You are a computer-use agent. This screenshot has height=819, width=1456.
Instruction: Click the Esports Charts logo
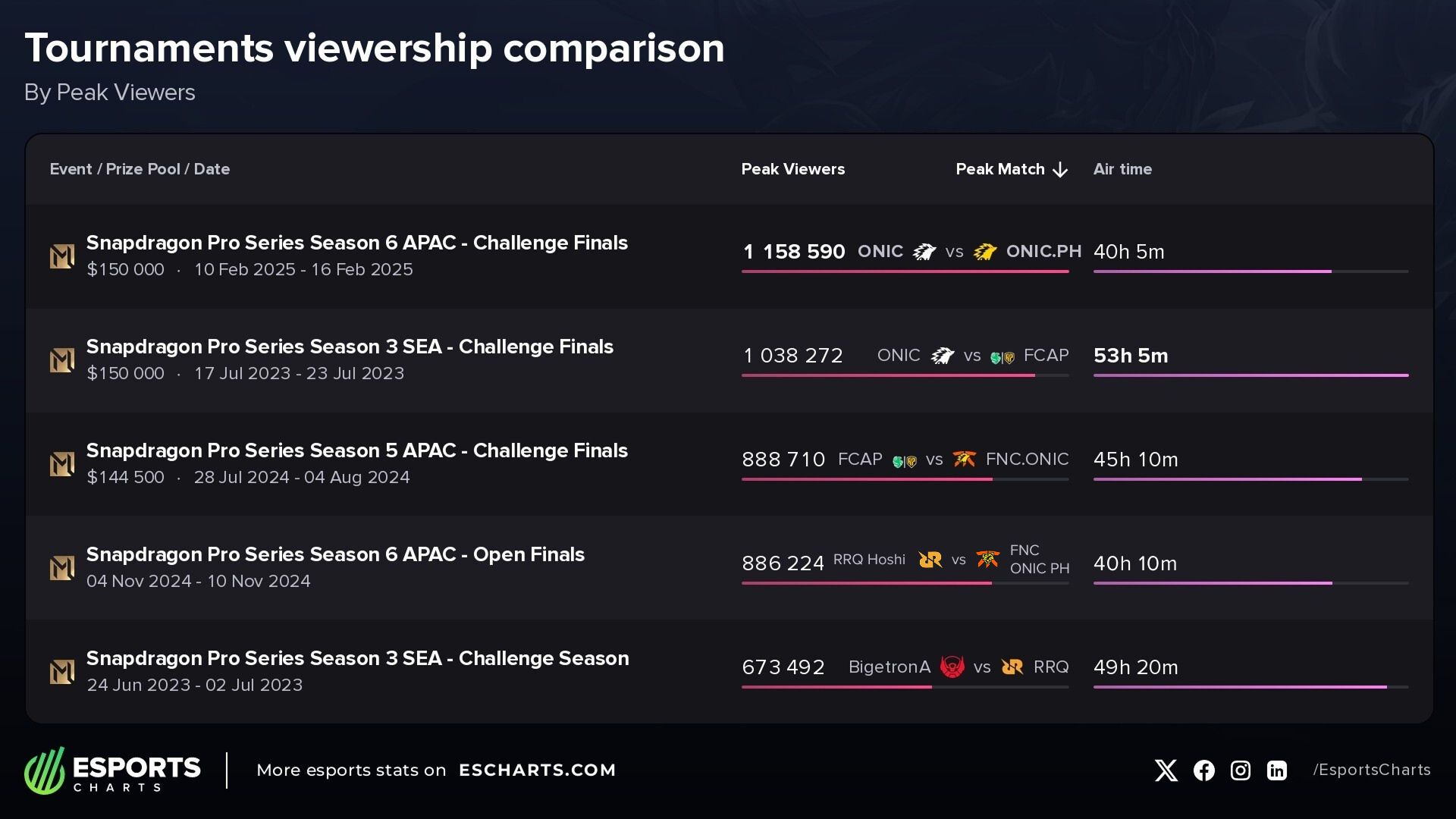112,770
